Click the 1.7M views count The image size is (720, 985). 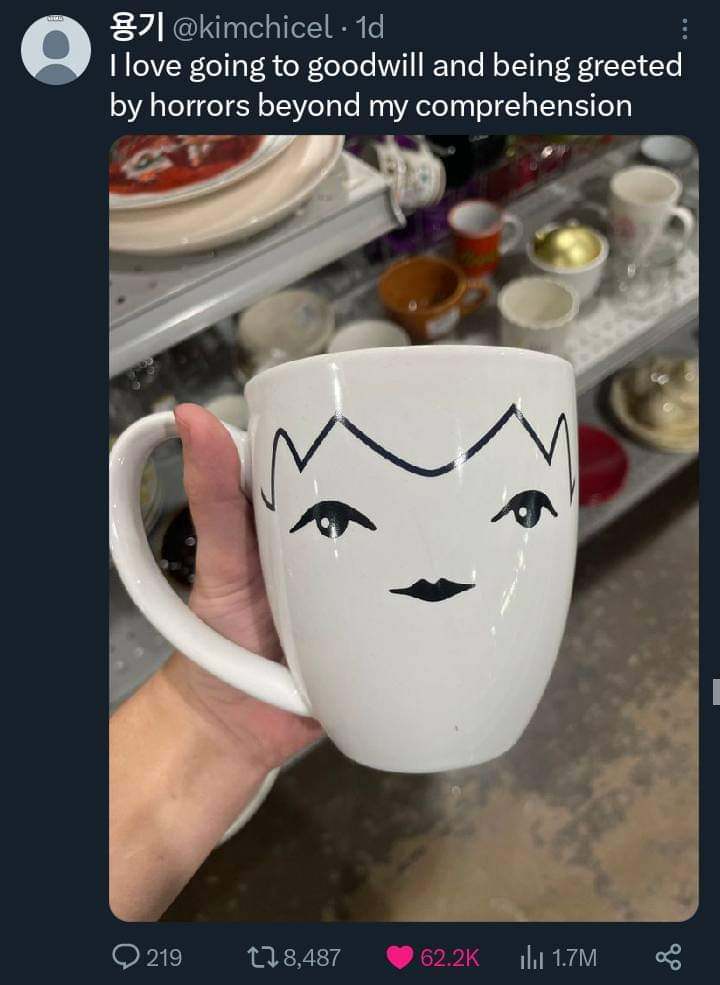coord(574,957)
